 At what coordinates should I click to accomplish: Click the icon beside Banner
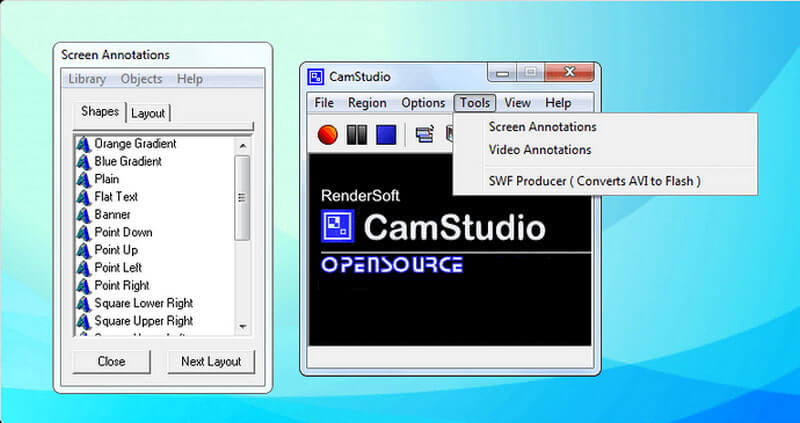83,215
